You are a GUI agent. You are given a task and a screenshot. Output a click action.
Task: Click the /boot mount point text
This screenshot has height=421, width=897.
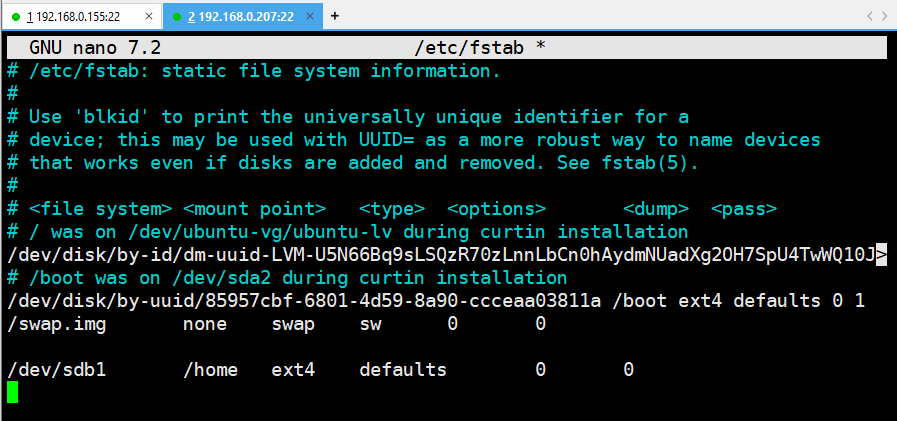click(640, 301)
